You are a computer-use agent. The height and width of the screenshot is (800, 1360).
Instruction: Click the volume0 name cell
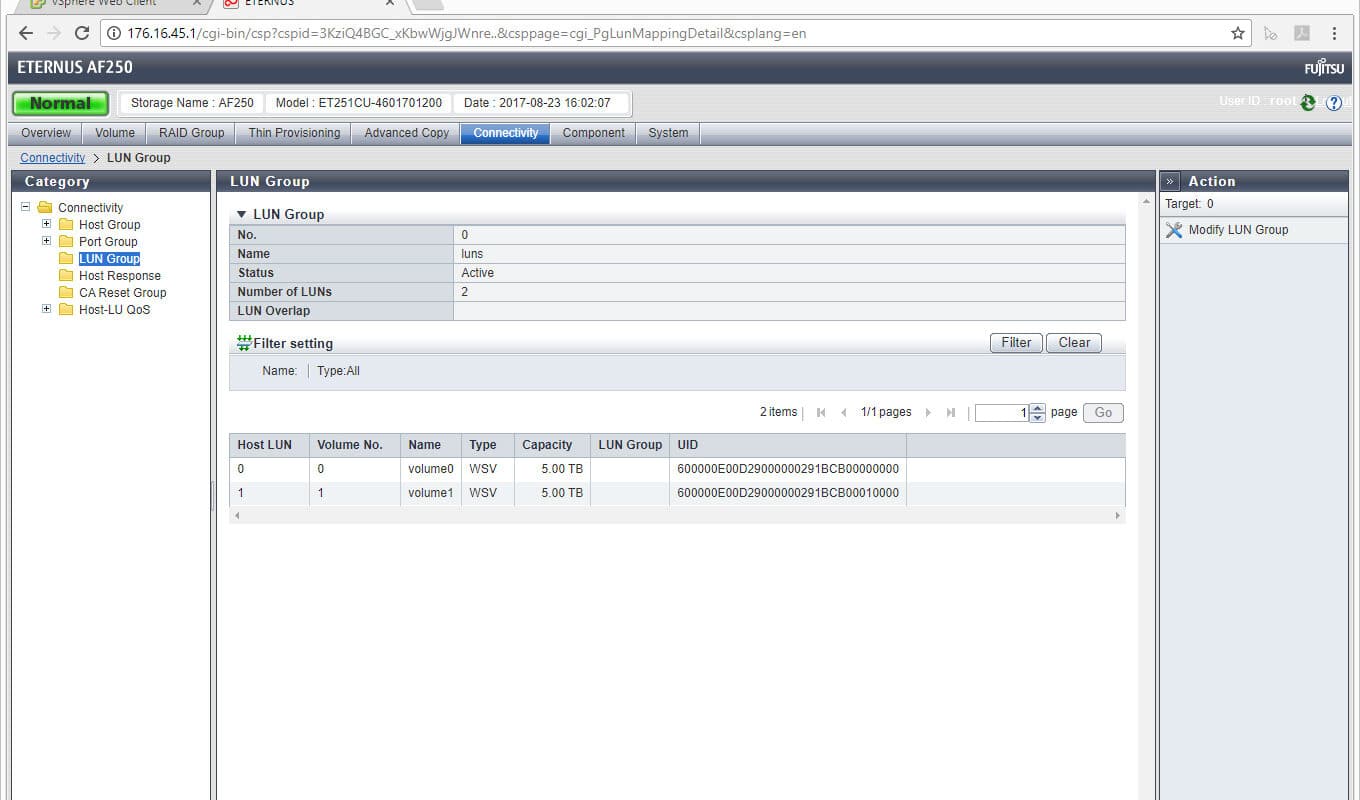pos(431,469)
